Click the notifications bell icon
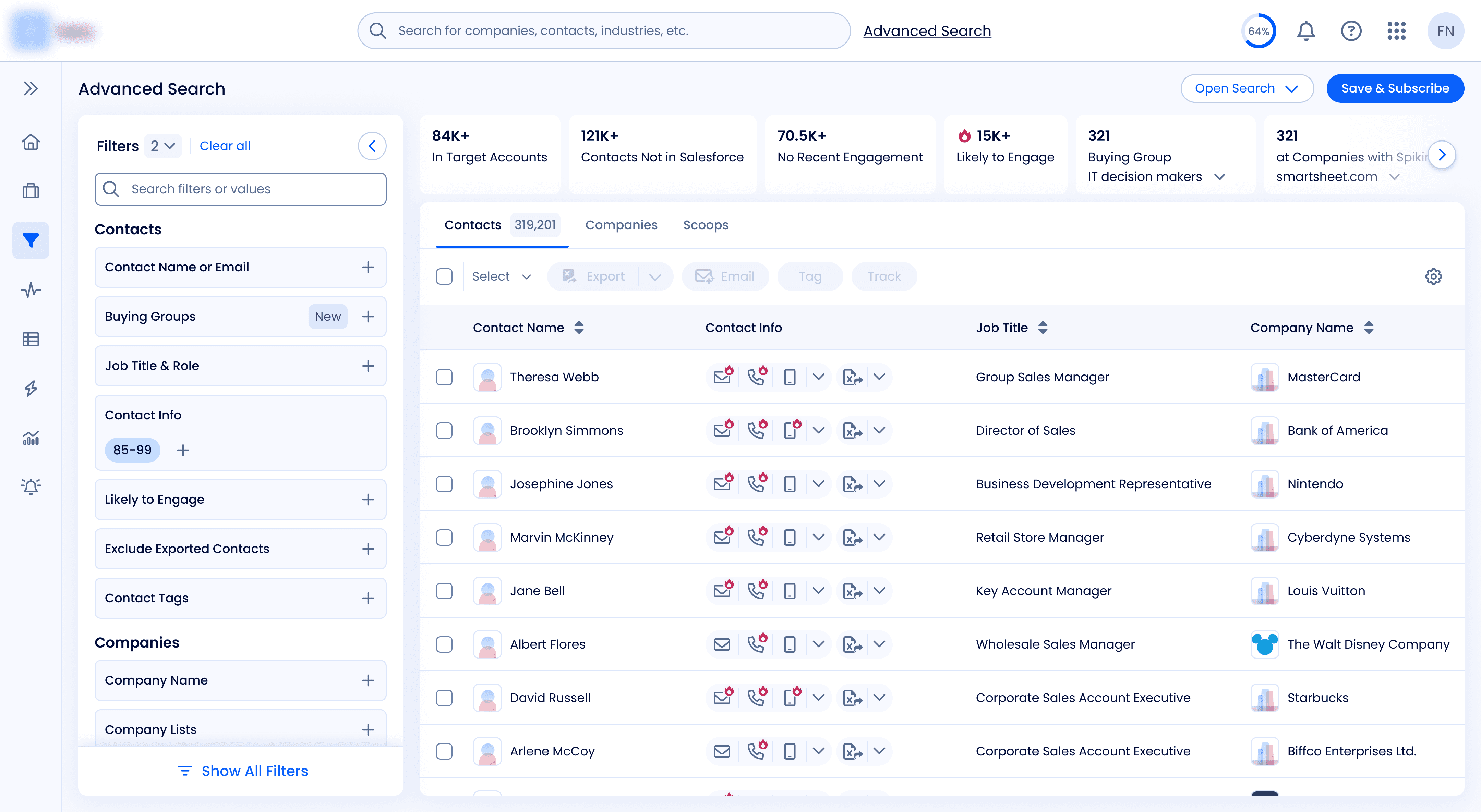Viewport: 1481px width, 812px height. [1306, 31]
